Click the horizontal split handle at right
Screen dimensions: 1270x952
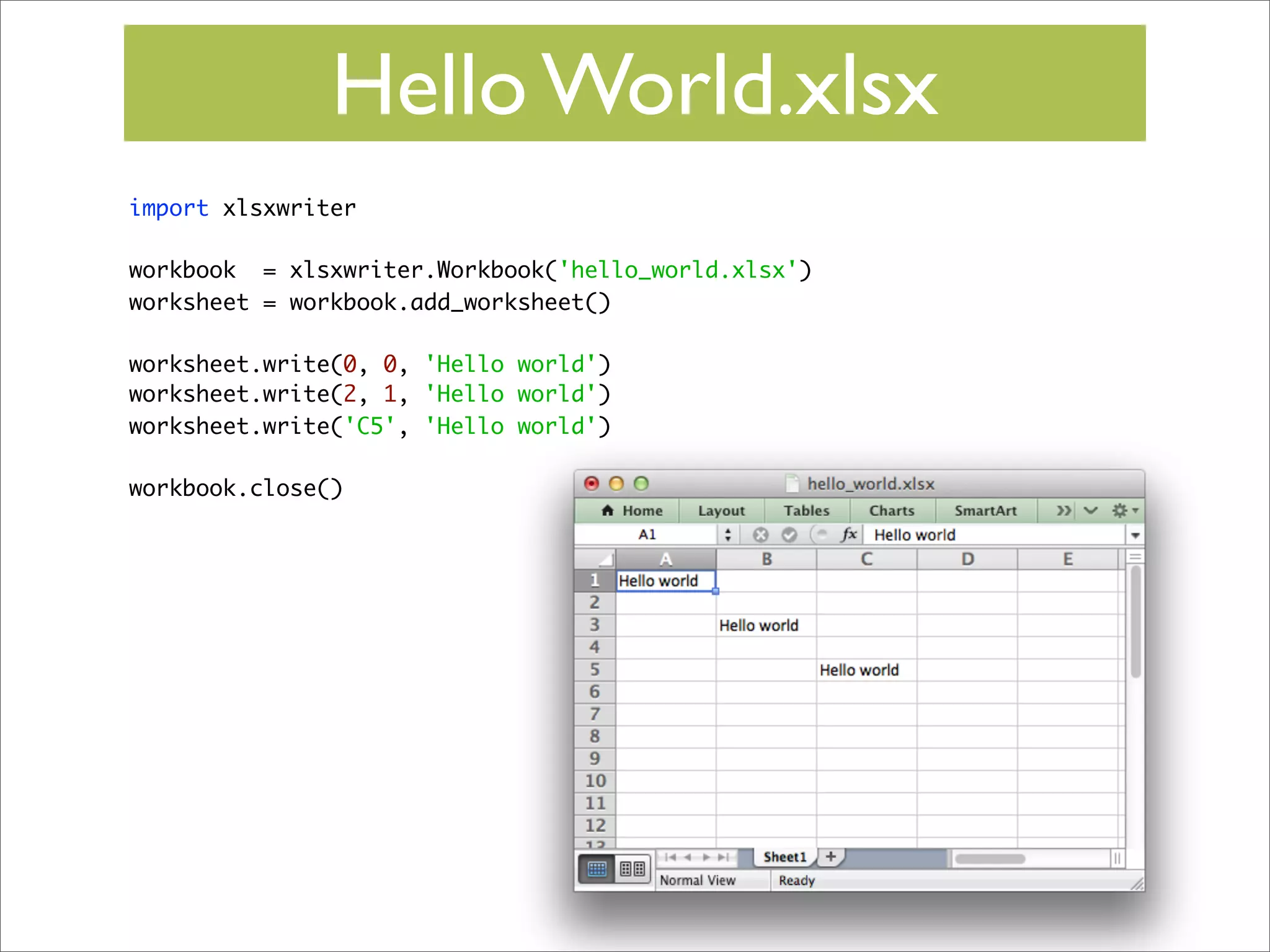tap(1117, 858)
